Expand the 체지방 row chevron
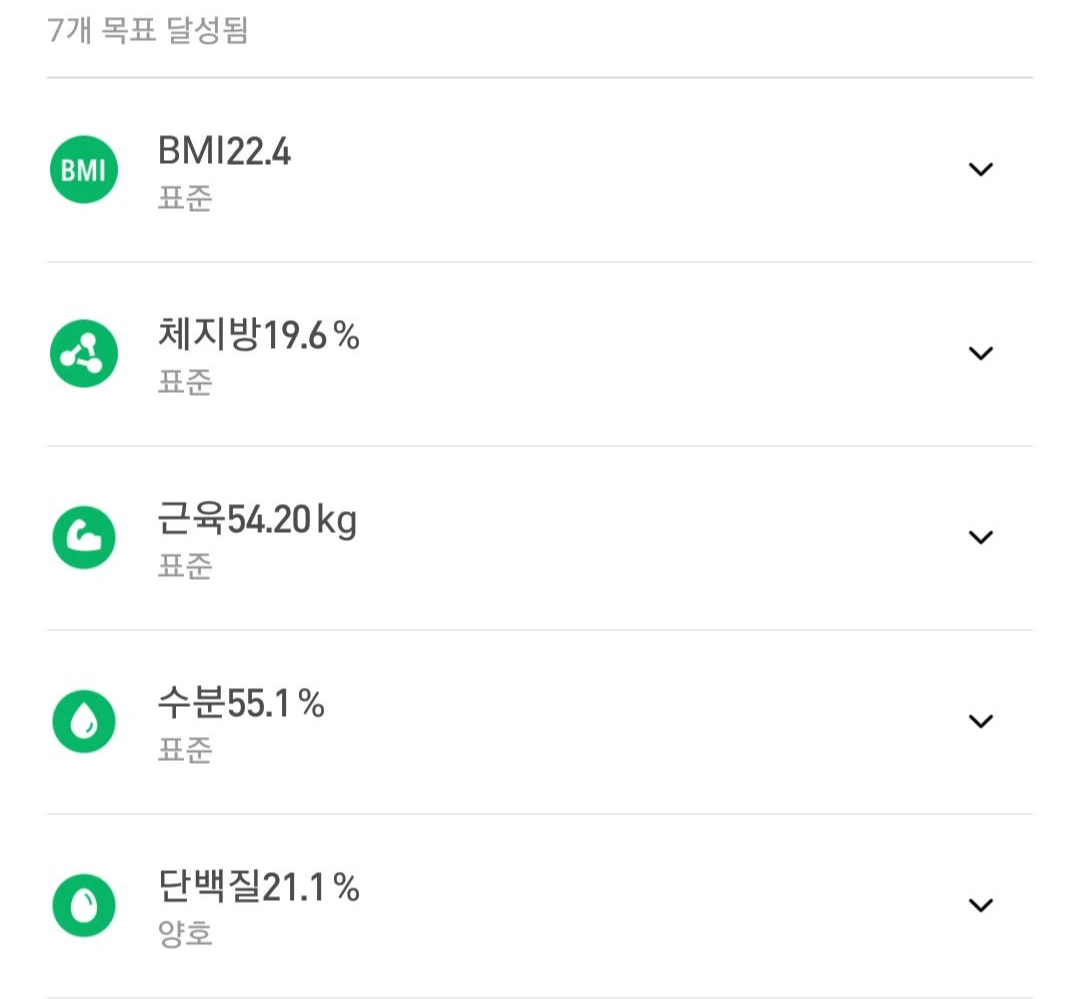The image size is (1080, 999). 981,353
